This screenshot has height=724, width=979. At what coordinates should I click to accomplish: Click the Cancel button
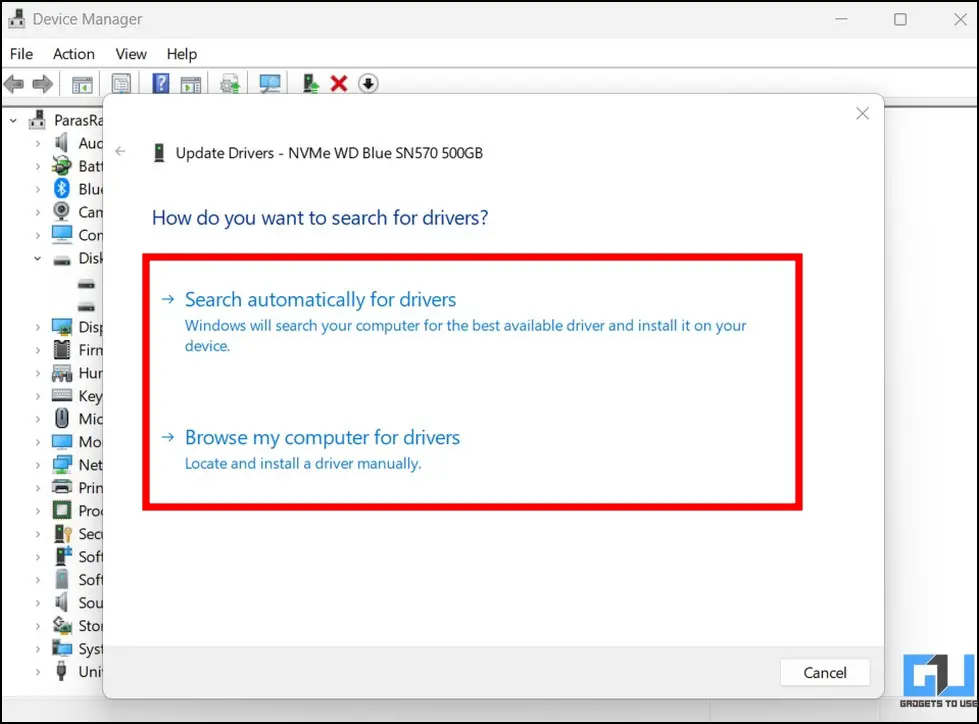click(x=825, y=672)
